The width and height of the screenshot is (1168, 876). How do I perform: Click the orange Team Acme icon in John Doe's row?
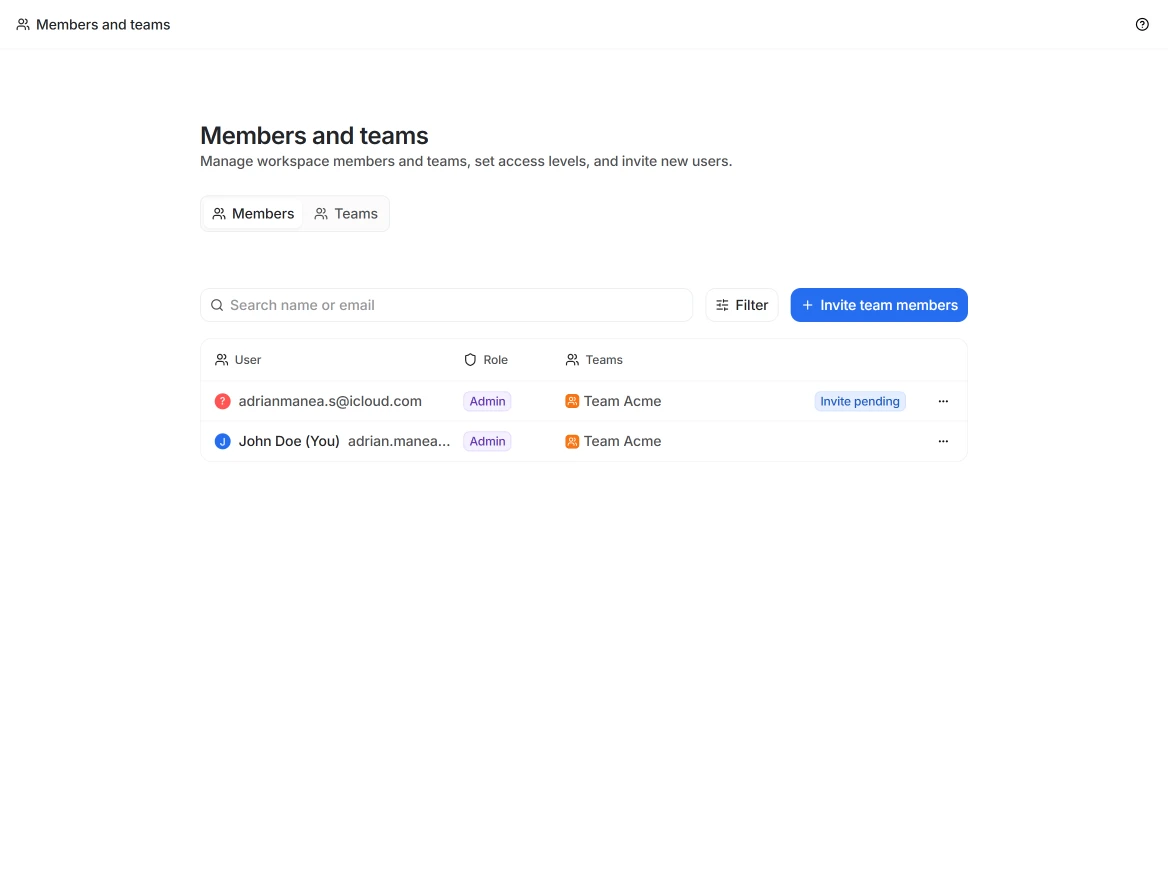coord(572,441)
